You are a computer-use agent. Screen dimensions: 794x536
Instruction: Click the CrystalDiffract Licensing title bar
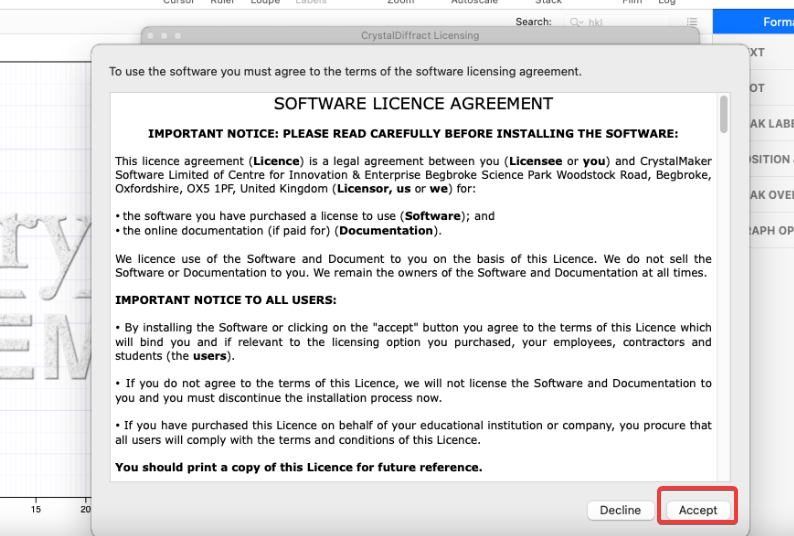point(420,35)
